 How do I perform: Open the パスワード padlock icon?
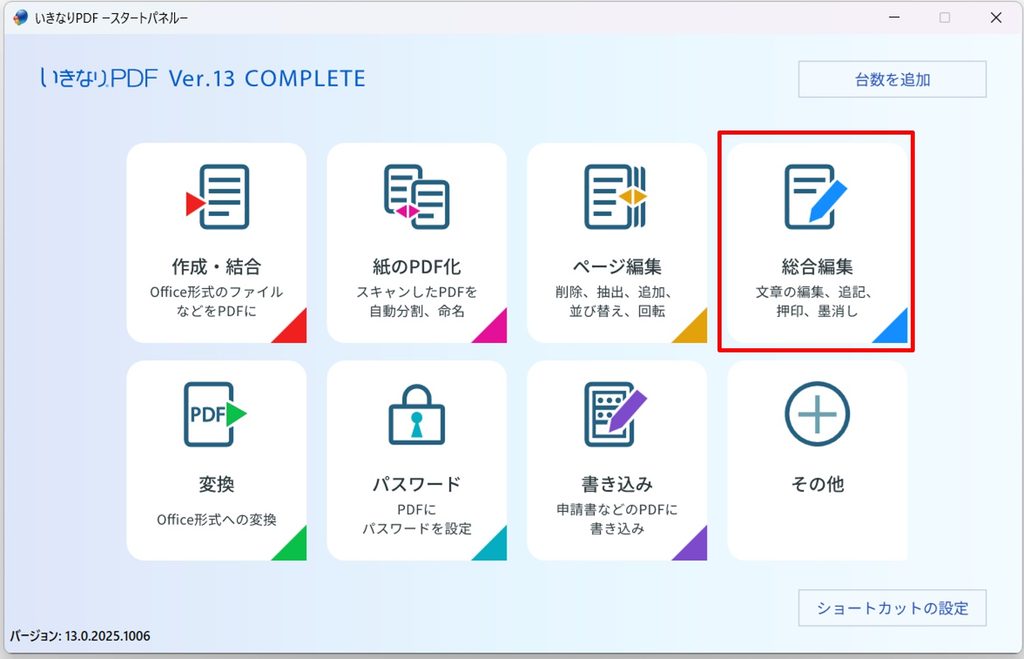tap(417, 414)
